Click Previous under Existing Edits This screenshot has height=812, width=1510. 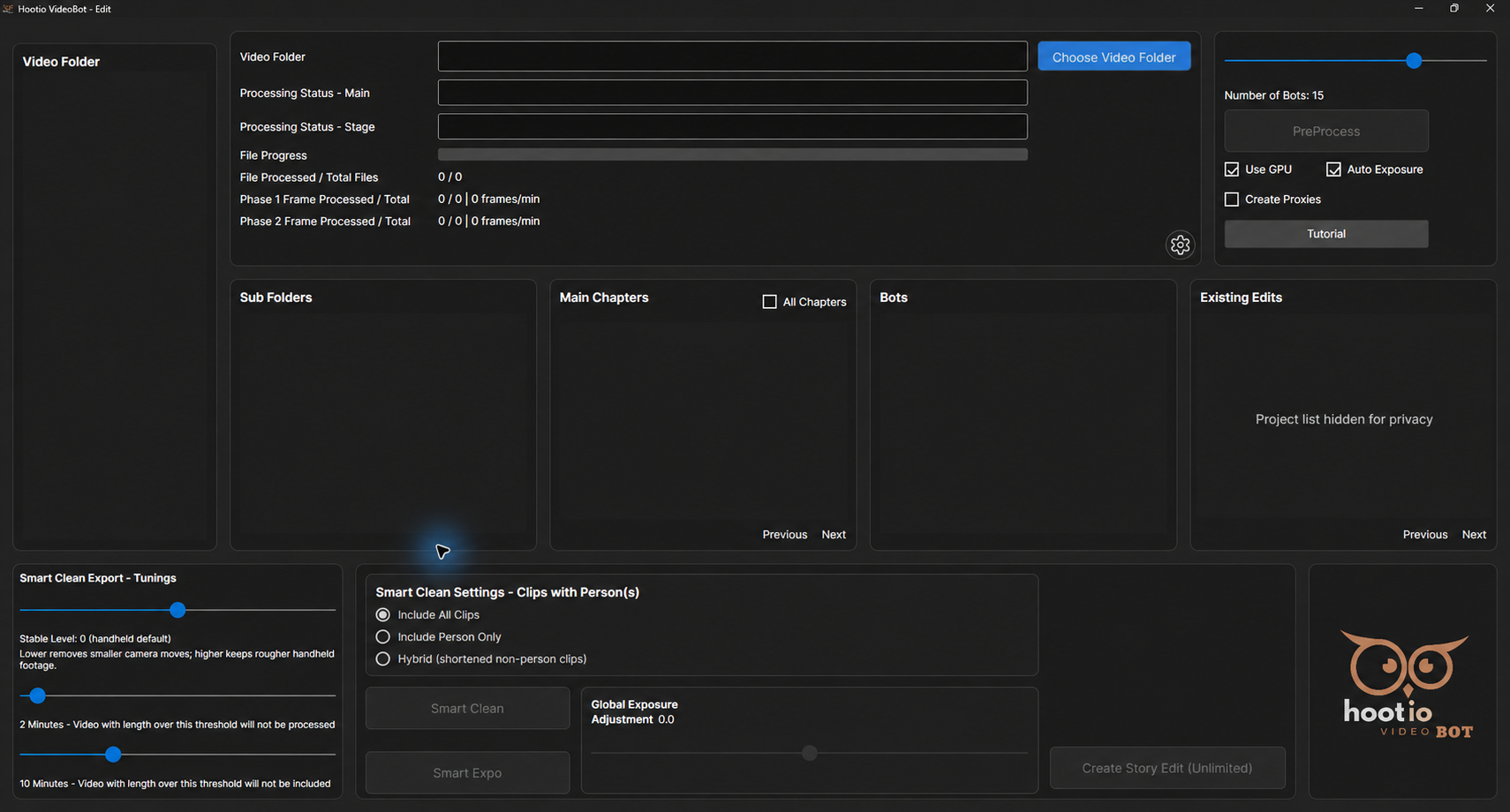1424,535
